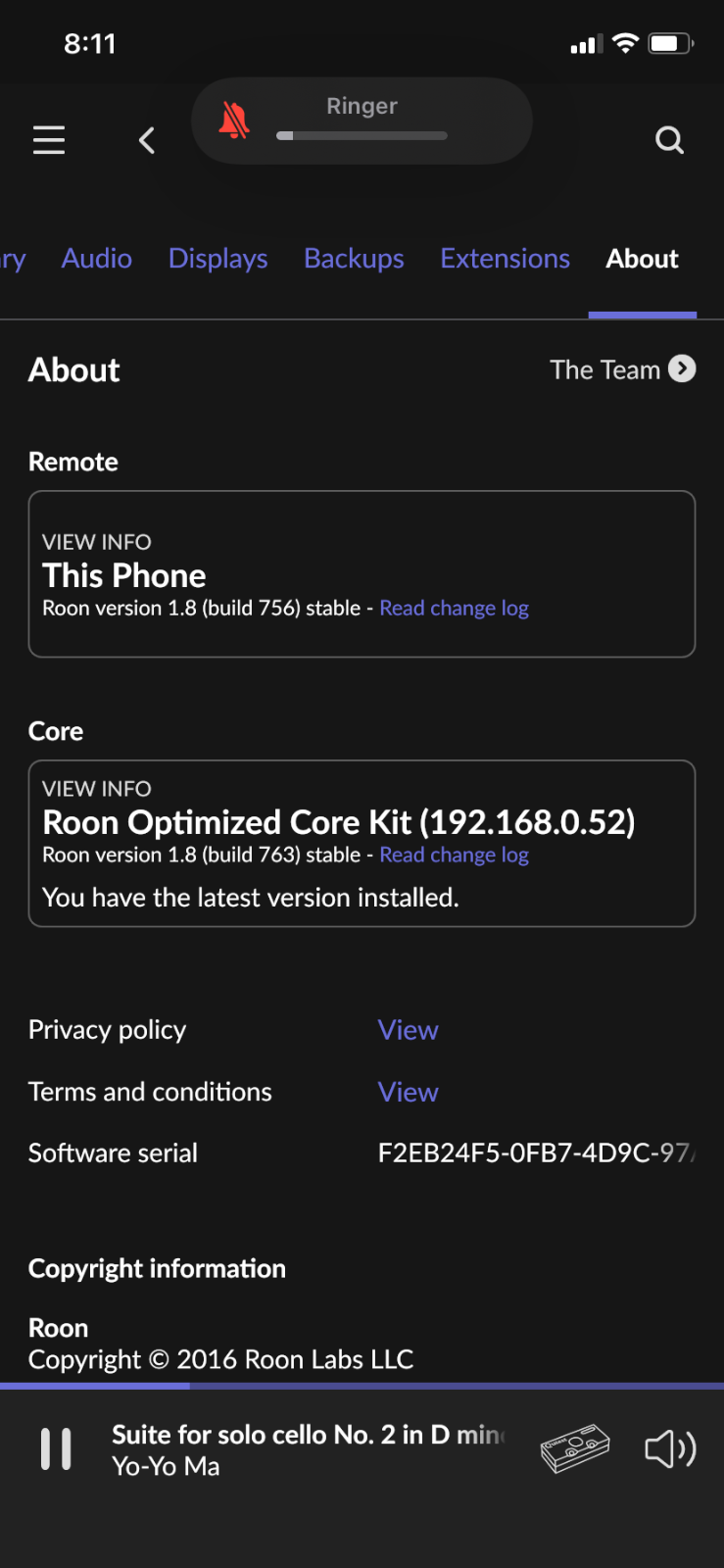Tap the Wi-Fi status icon
724x1568 pixels.
(x=625, y=43)
